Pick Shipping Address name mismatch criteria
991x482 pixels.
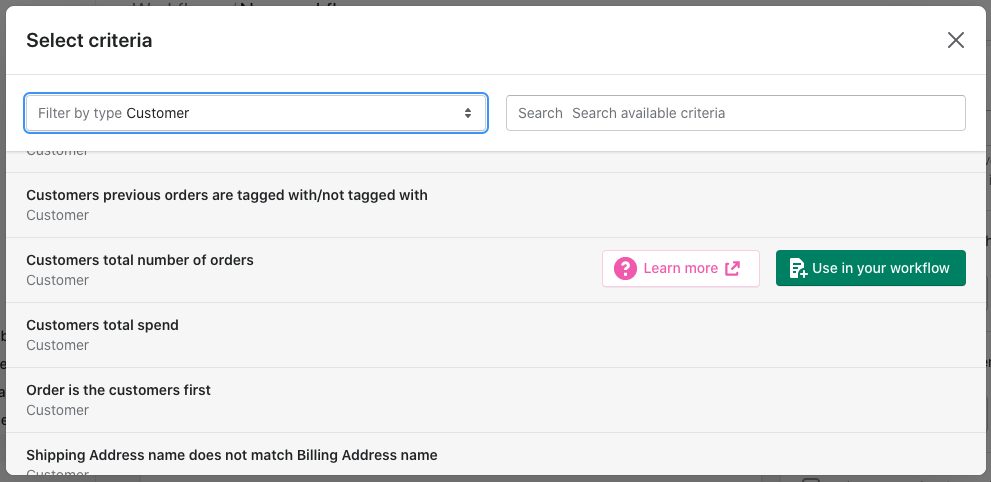pos(496,454)
